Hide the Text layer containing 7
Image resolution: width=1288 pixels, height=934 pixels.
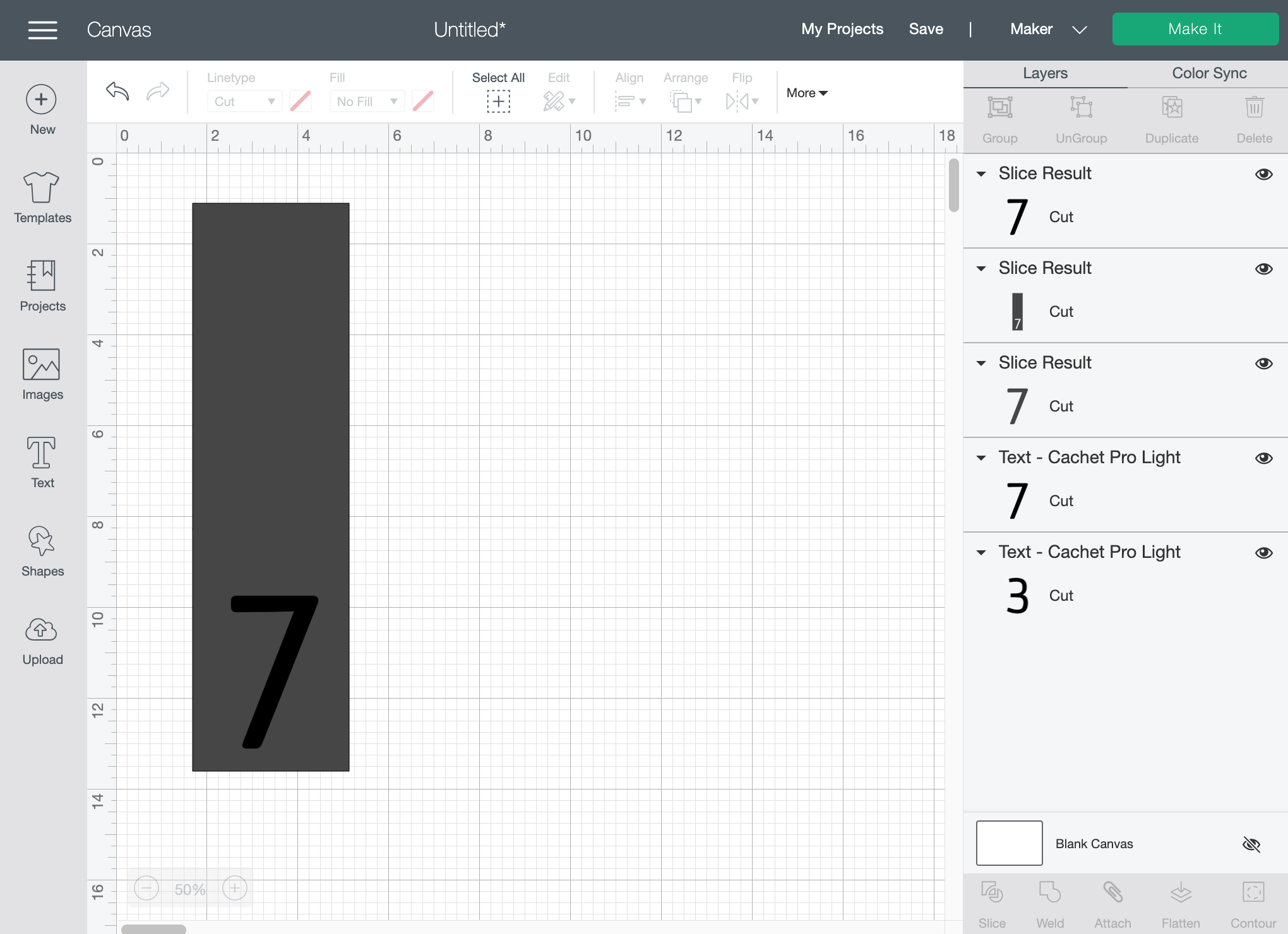pyautogui.click(x=1263, y=458)
